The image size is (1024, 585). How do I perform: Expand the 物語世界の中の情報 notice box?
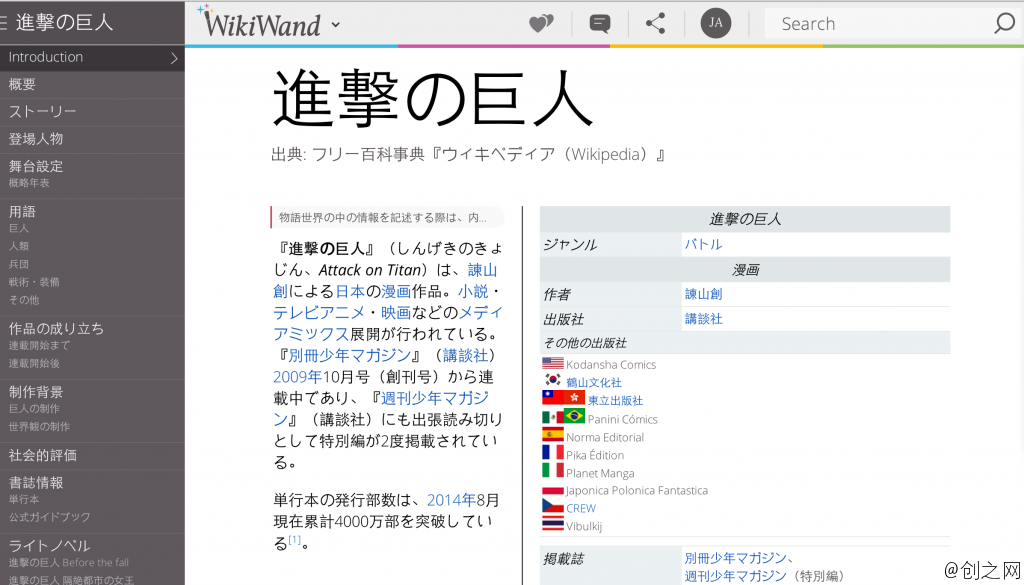point(388,217)
